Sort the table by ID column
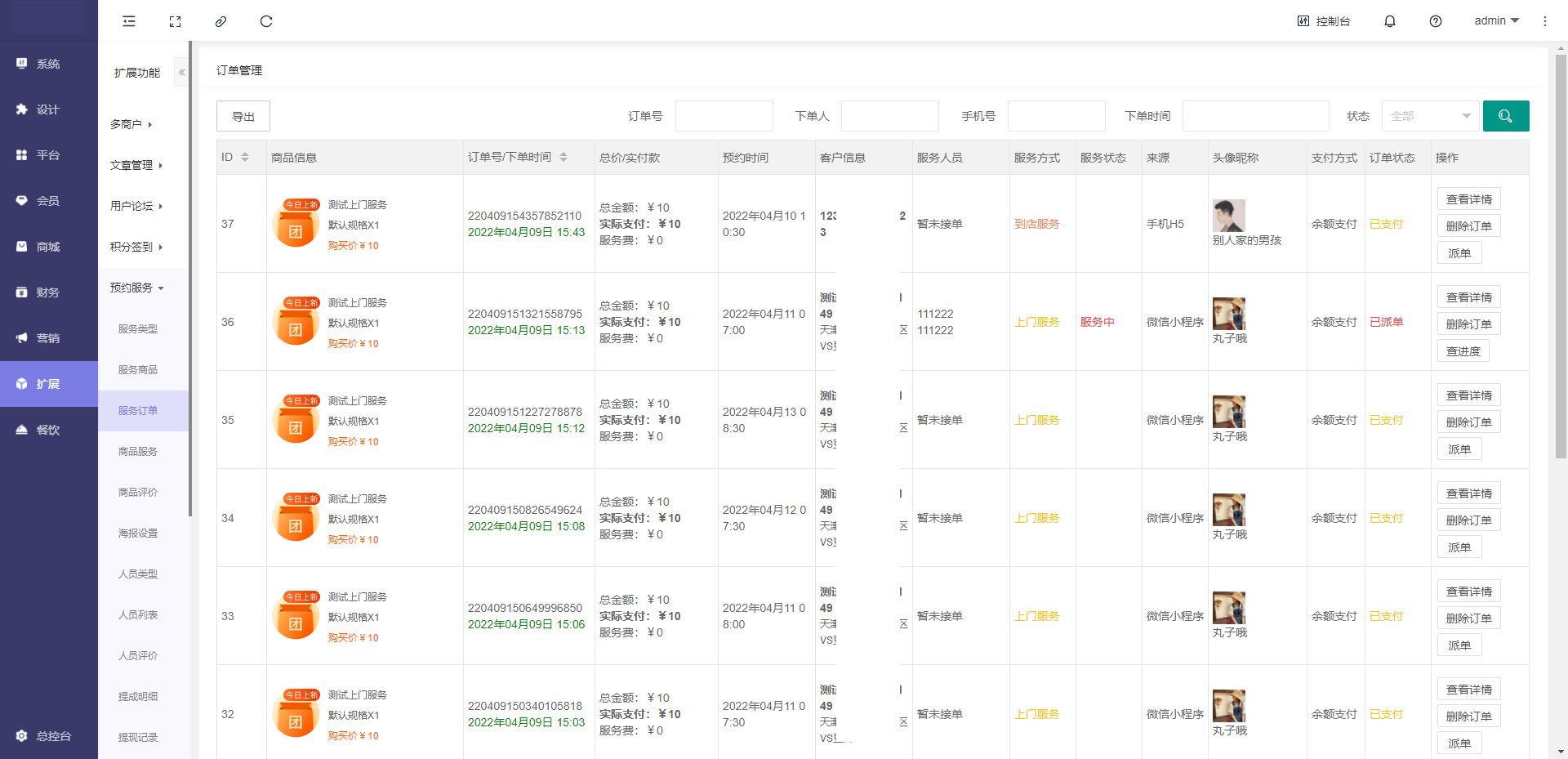This screenshot has height=759, width=1568. click(244, 157)
